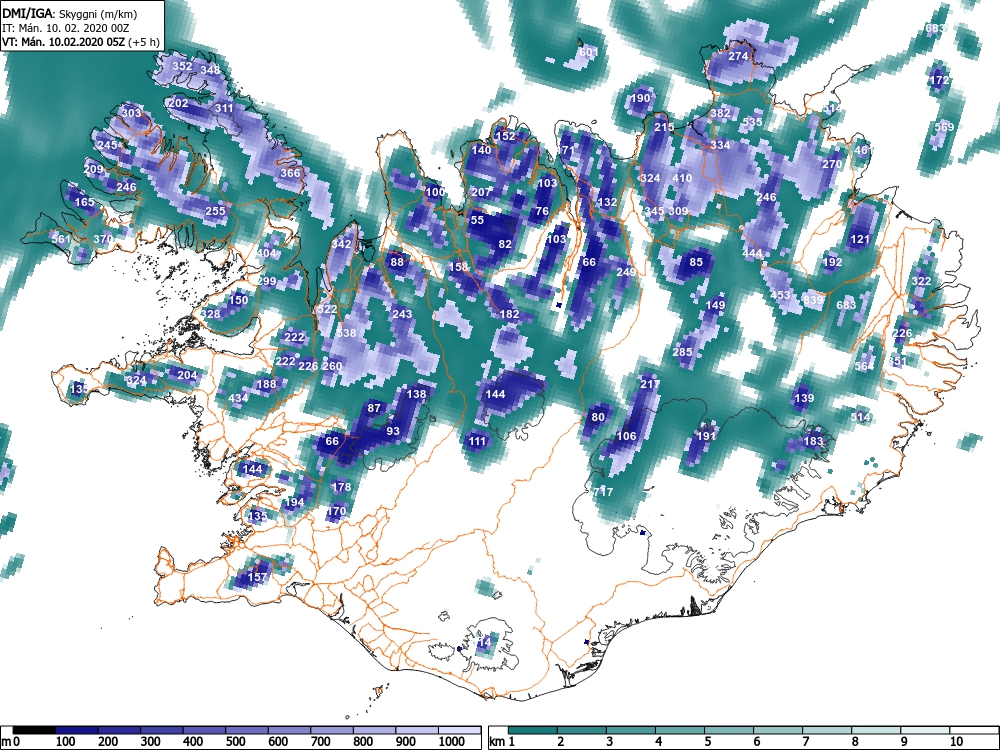Click the 274 value at the northern tip
This screenshot has width=1000, height=750.
(738, 56)
